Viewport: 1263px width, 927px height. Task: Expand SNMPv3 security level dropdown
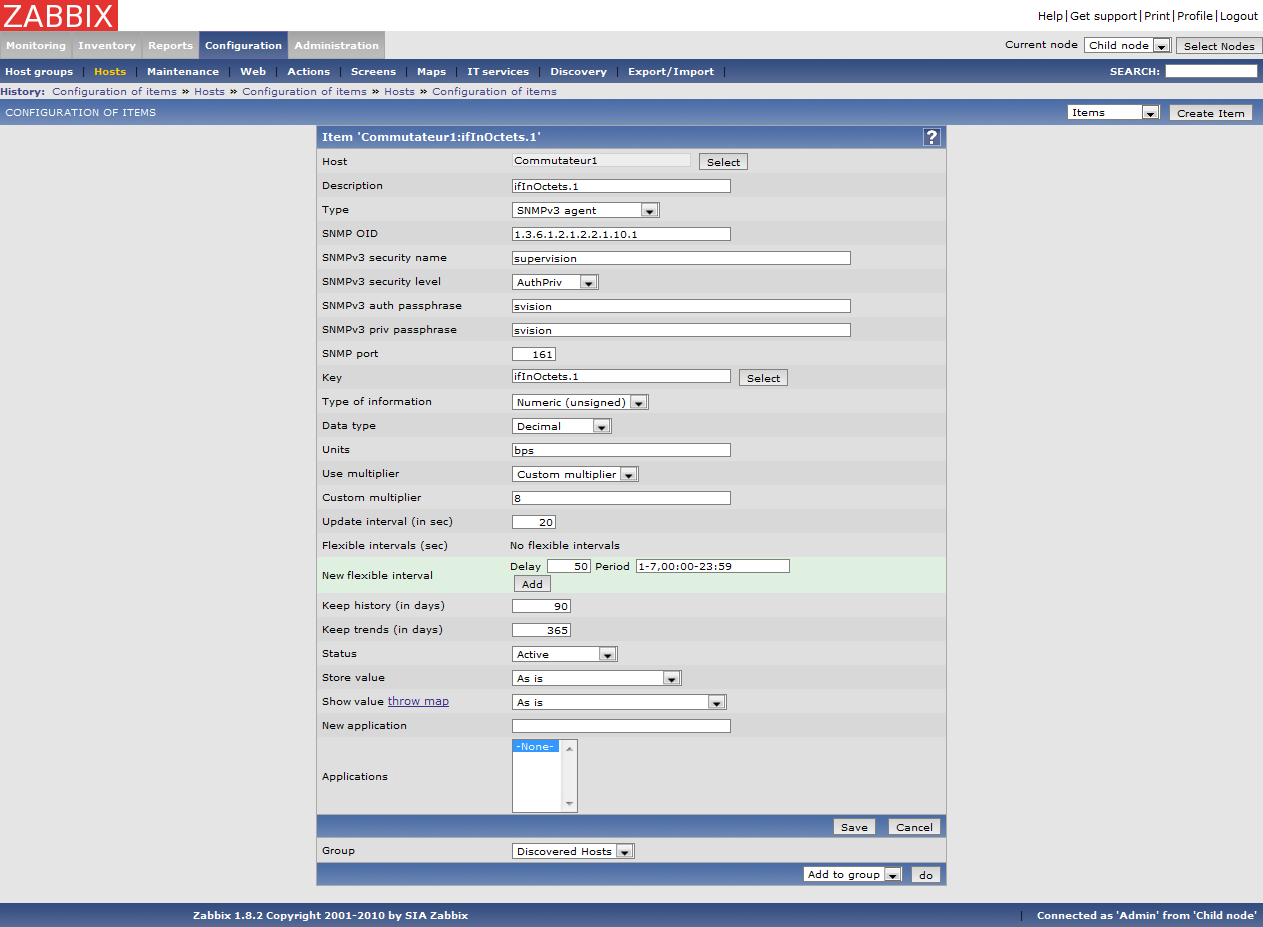[x=555, y=282]
